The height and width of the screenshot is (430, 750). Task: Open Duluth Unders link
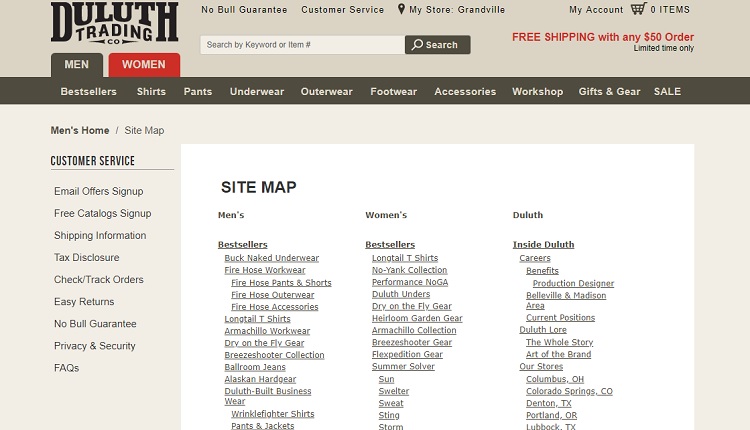pyautogui.click(x=401, y=294)
